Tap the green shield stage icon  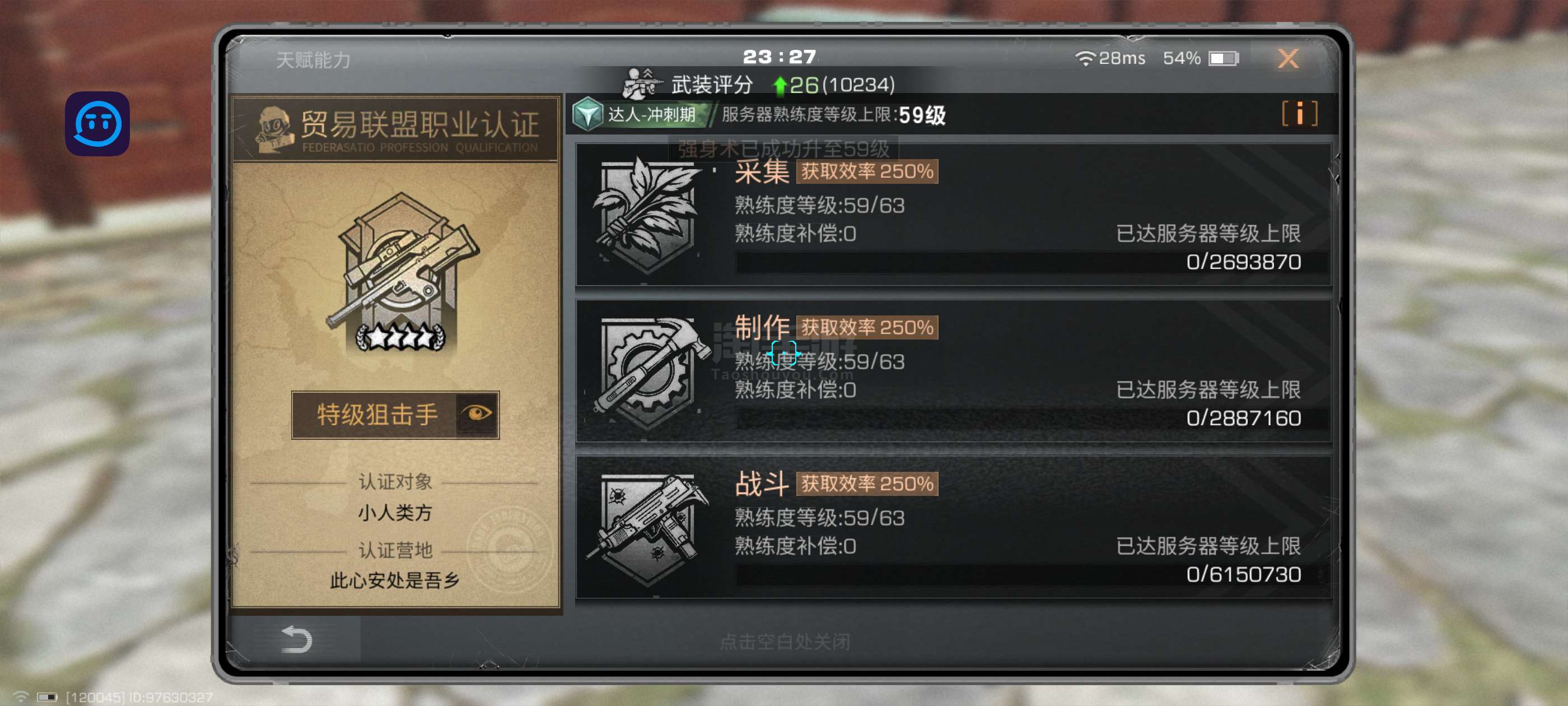(x=587, y=114)
